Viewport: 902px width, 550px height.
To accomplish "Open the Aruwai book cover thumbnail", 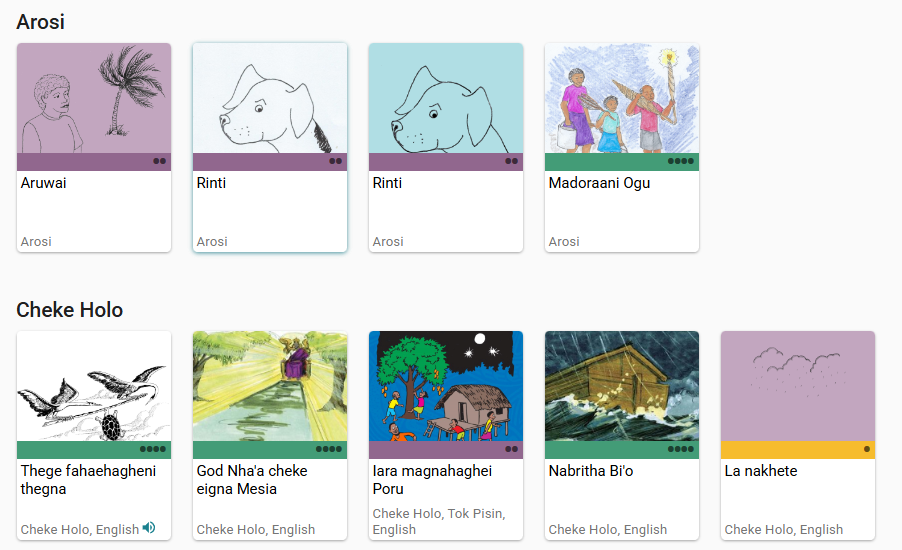I will pyautogui.click(x=94, y=98).
